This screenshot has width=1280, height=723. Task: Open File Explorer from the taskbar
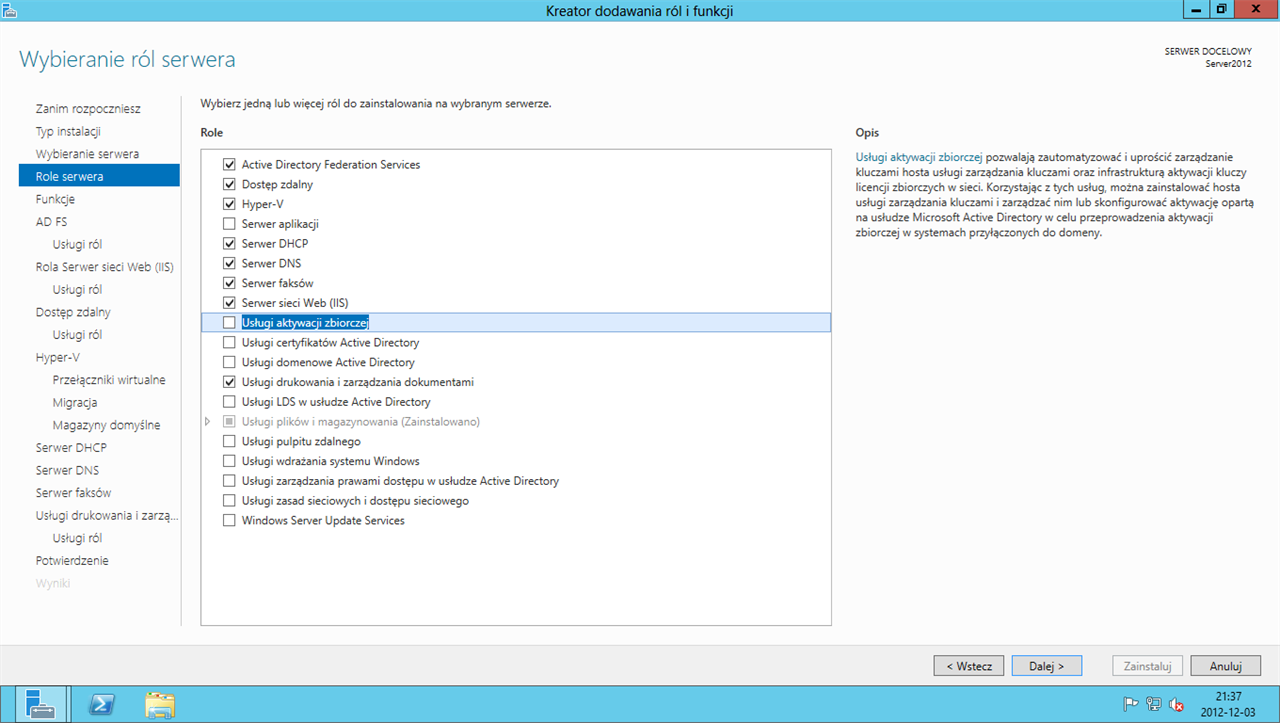pyautogui.click(x=160, y=704)
